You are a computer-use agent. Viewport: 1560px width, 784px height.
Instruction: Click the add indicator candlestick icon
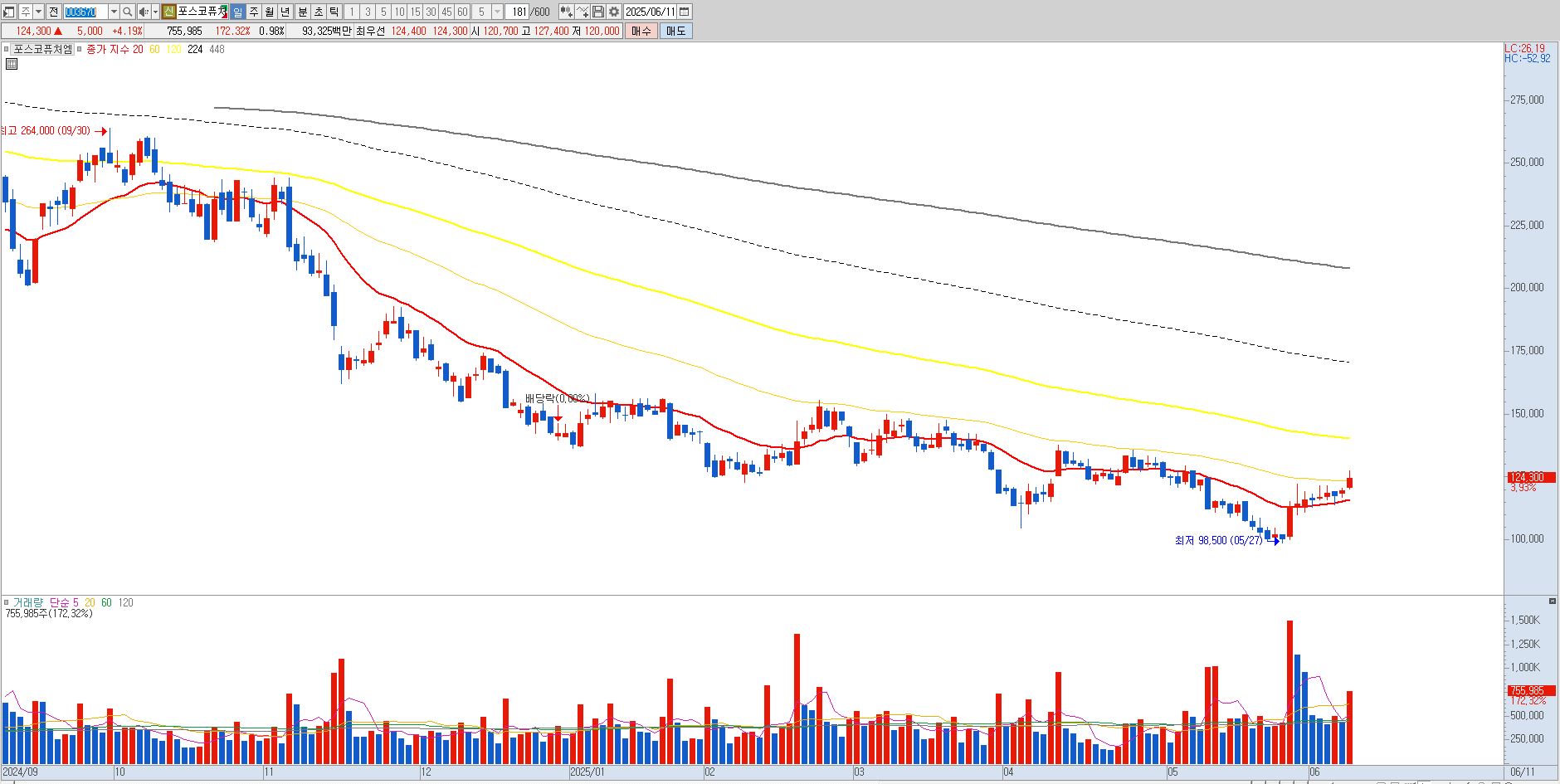[566, 12]
